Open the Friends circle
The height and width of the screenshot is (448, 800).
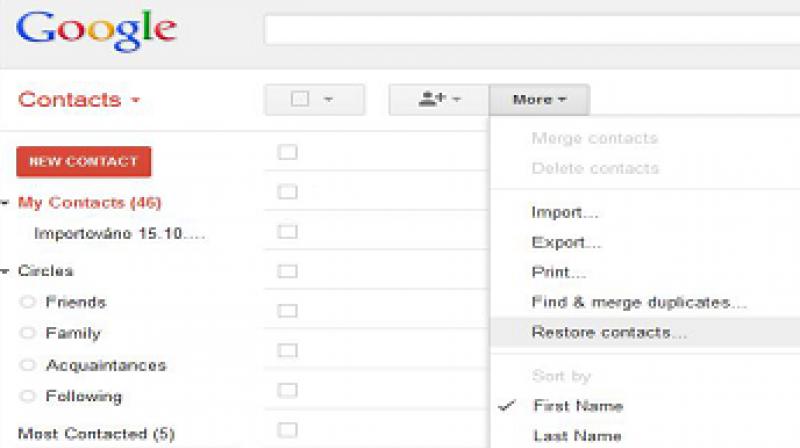coord(76,302)
